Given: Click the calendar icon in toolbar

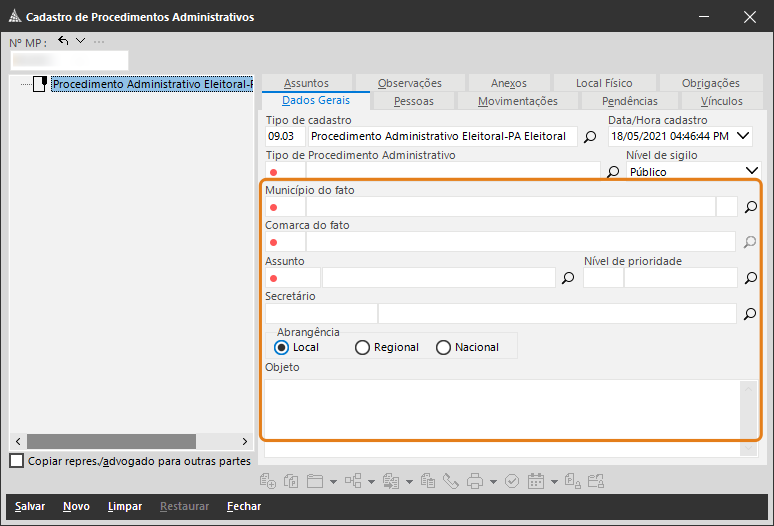Looking at the screenshot, I should pos(536,481).
